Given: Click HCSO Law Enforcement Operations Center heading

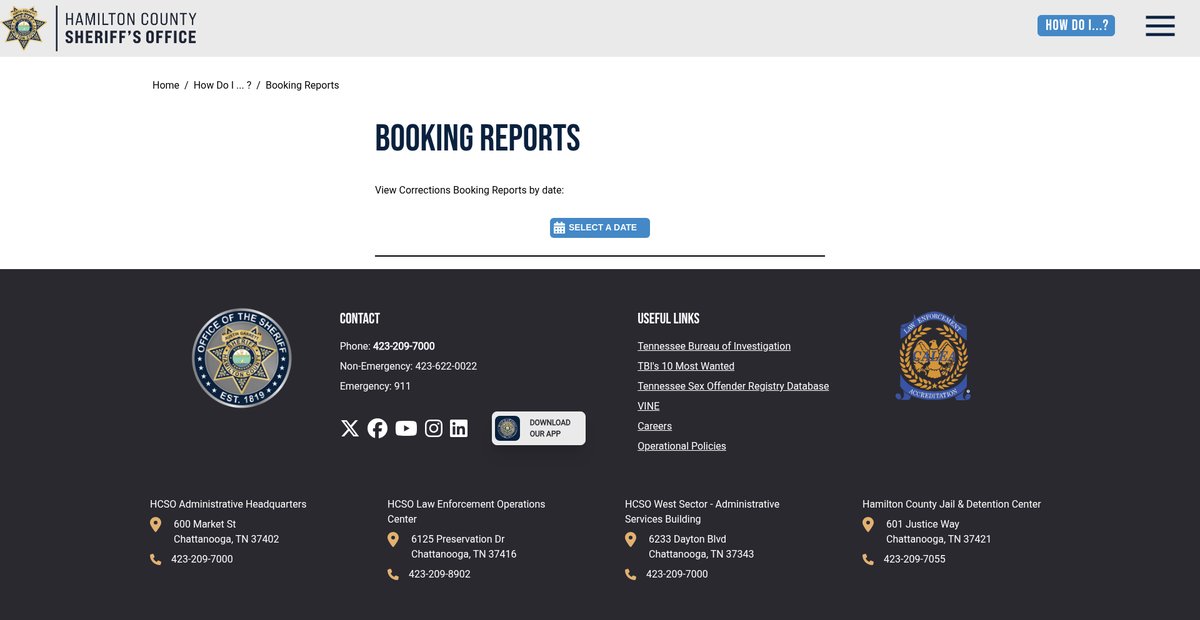Looking at the screenshot, I should point(467,512).
